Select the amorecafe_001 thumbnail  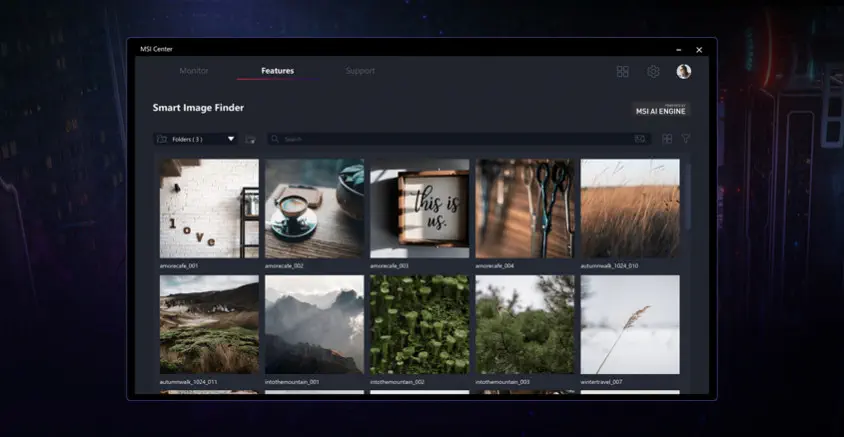pyautogui.click(x=209, y=209)
